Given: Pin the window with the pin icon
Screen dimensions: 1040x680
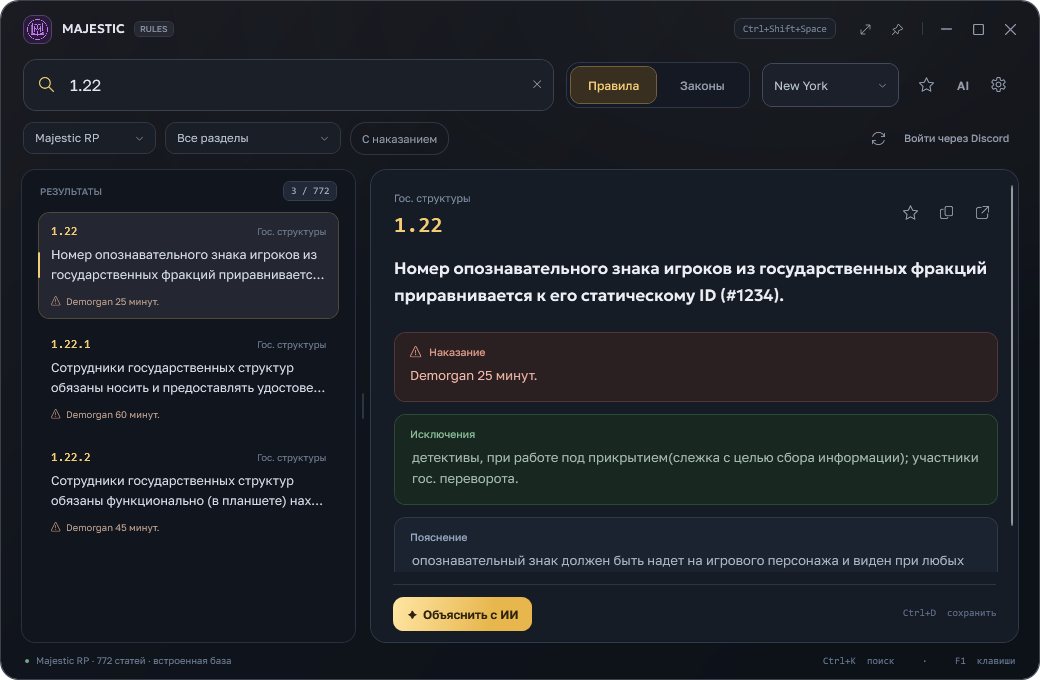Looking at the screenshot, I should [897, 29].
